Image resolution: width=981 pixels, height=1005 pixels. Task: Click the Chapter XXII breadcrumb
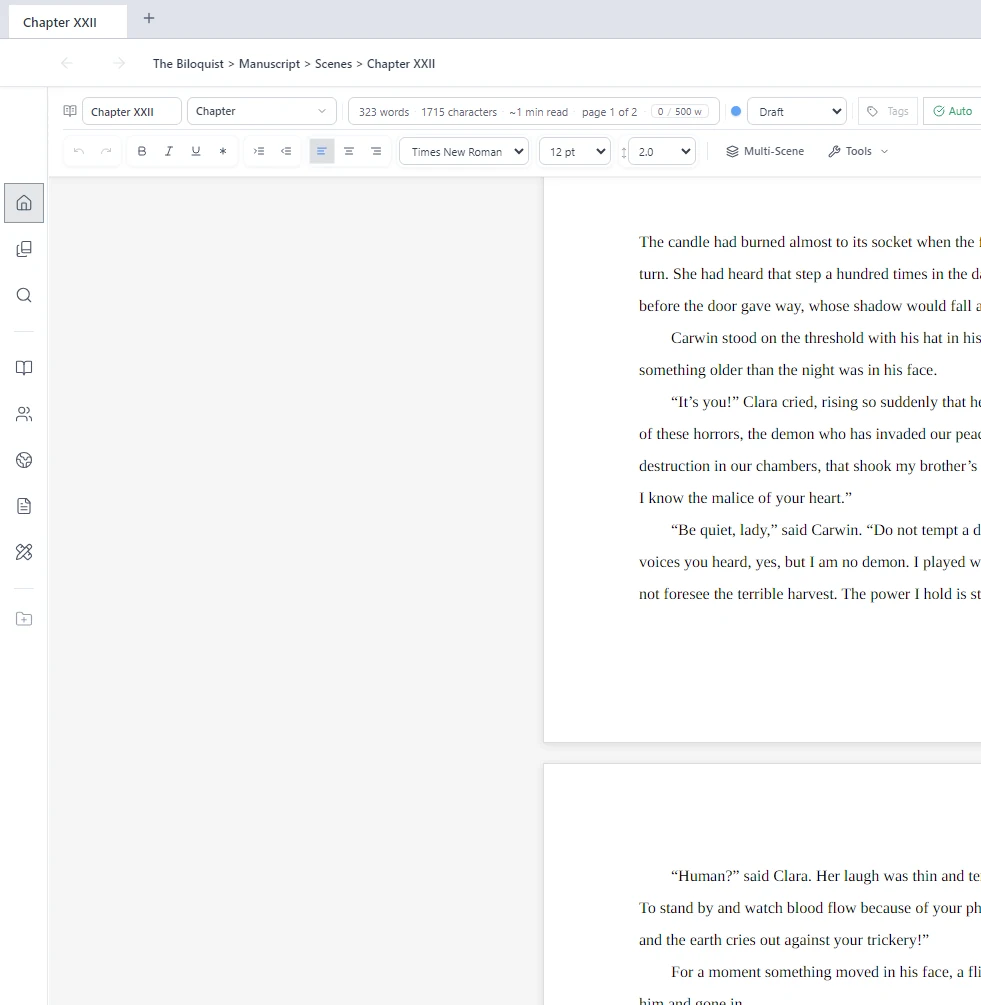[x=400, y=63]
